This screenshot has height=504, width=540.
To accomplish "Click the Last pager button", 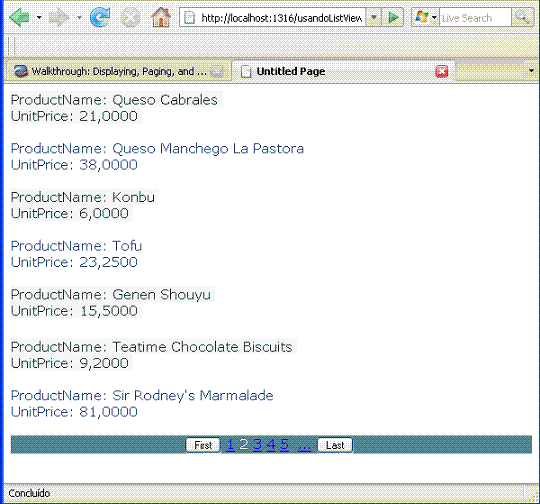I will (x=335, y=445).
